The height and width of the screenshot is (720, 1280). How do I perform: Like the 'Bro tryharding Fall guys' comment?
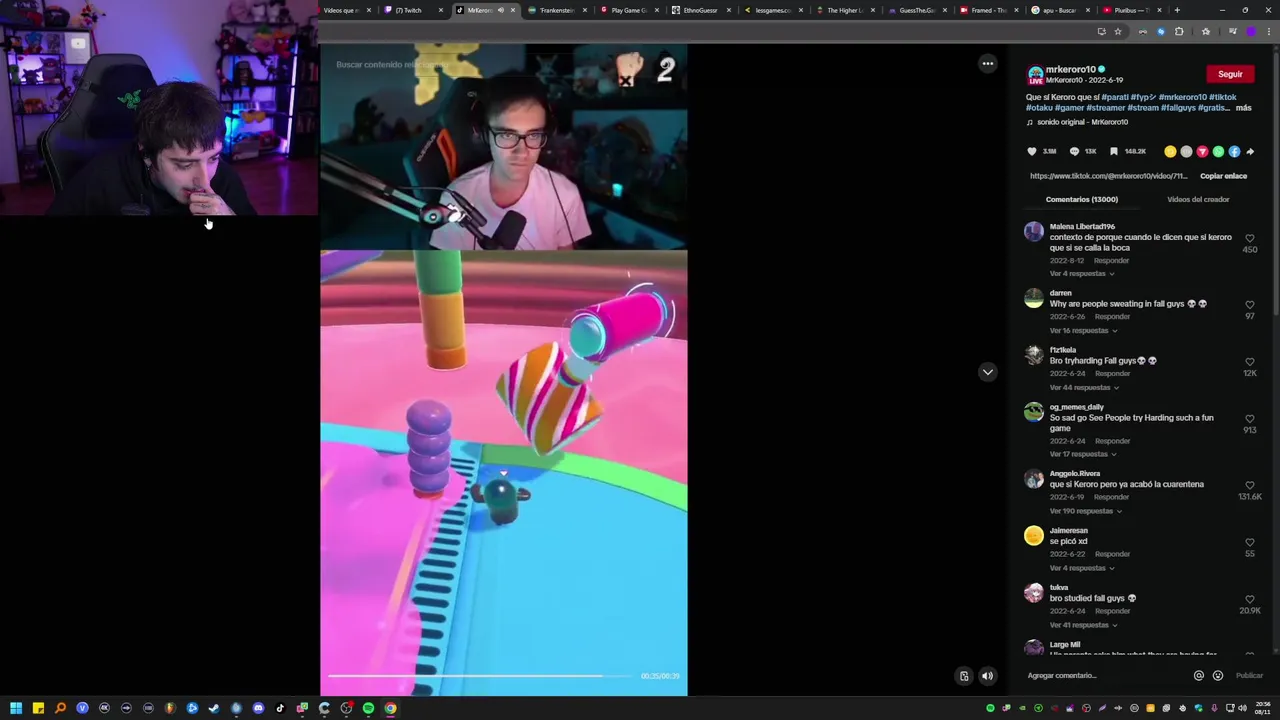click(x=1249, y=362)
